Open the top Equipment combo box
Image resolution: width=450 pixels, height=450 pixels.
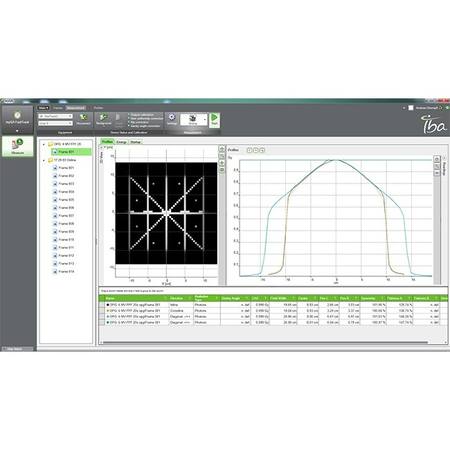[x=55, y=116]
